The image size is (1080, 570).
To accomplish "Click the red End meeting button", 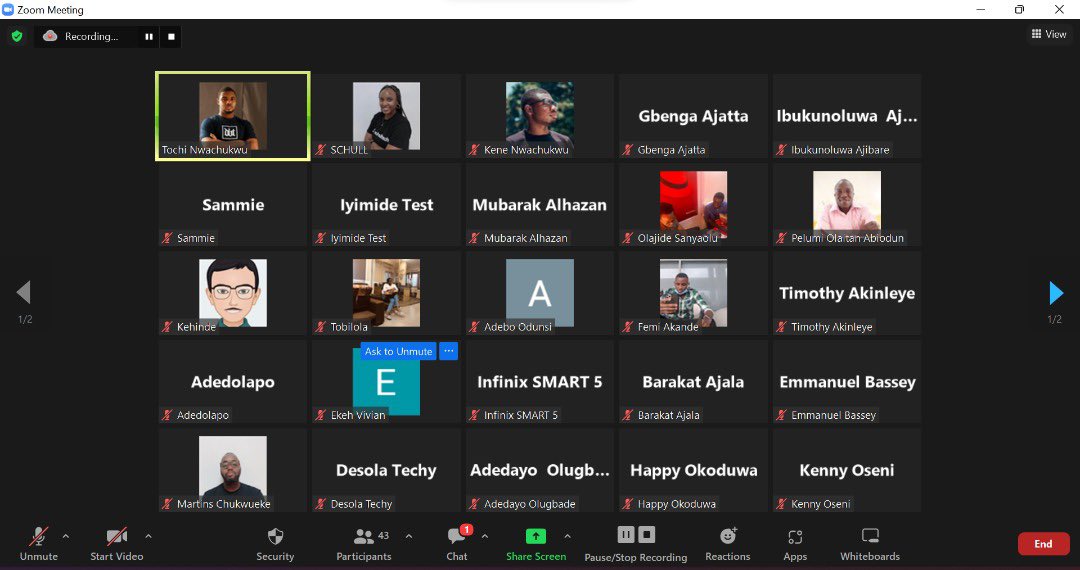I will pos(1043,544).
